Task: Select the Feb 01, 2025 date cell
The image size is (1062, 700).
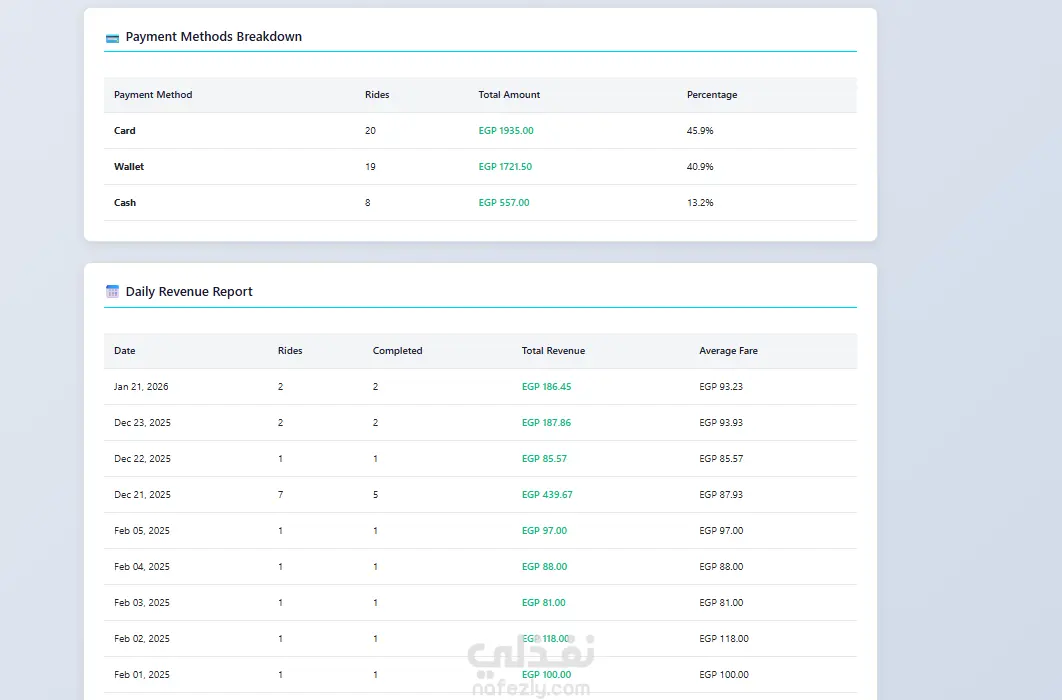Action: pyautogui.click(x=142, y=674)
